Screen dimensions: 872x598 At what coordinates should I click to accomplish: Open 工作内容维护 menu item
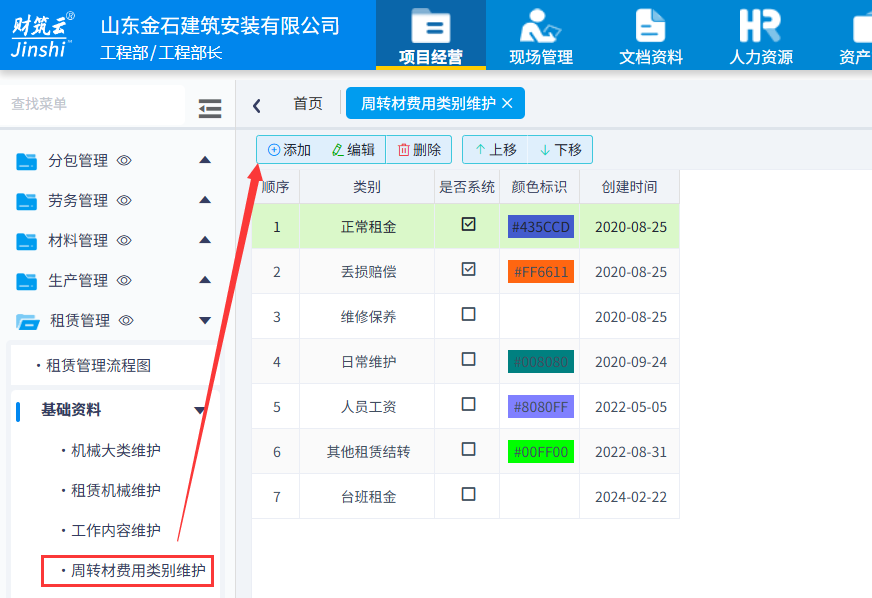(x=116, y=531)
